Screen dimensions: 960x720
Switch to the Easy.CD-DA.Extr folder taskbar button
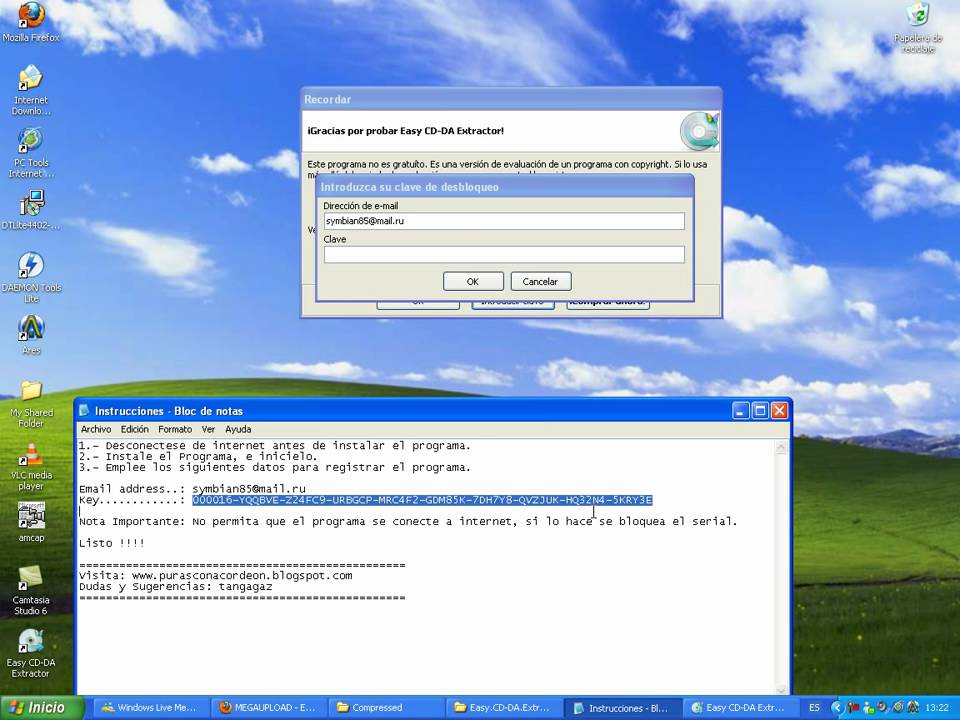tap(502, 708)
